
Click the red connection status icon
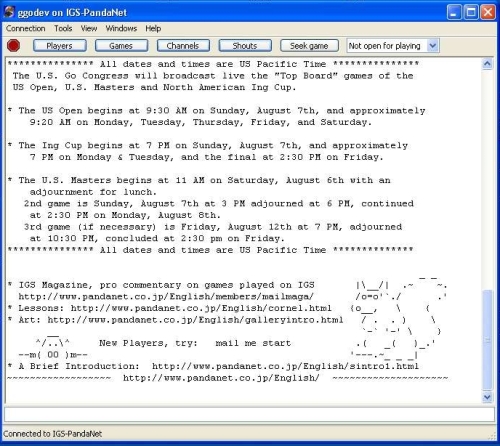click(14, 46)
